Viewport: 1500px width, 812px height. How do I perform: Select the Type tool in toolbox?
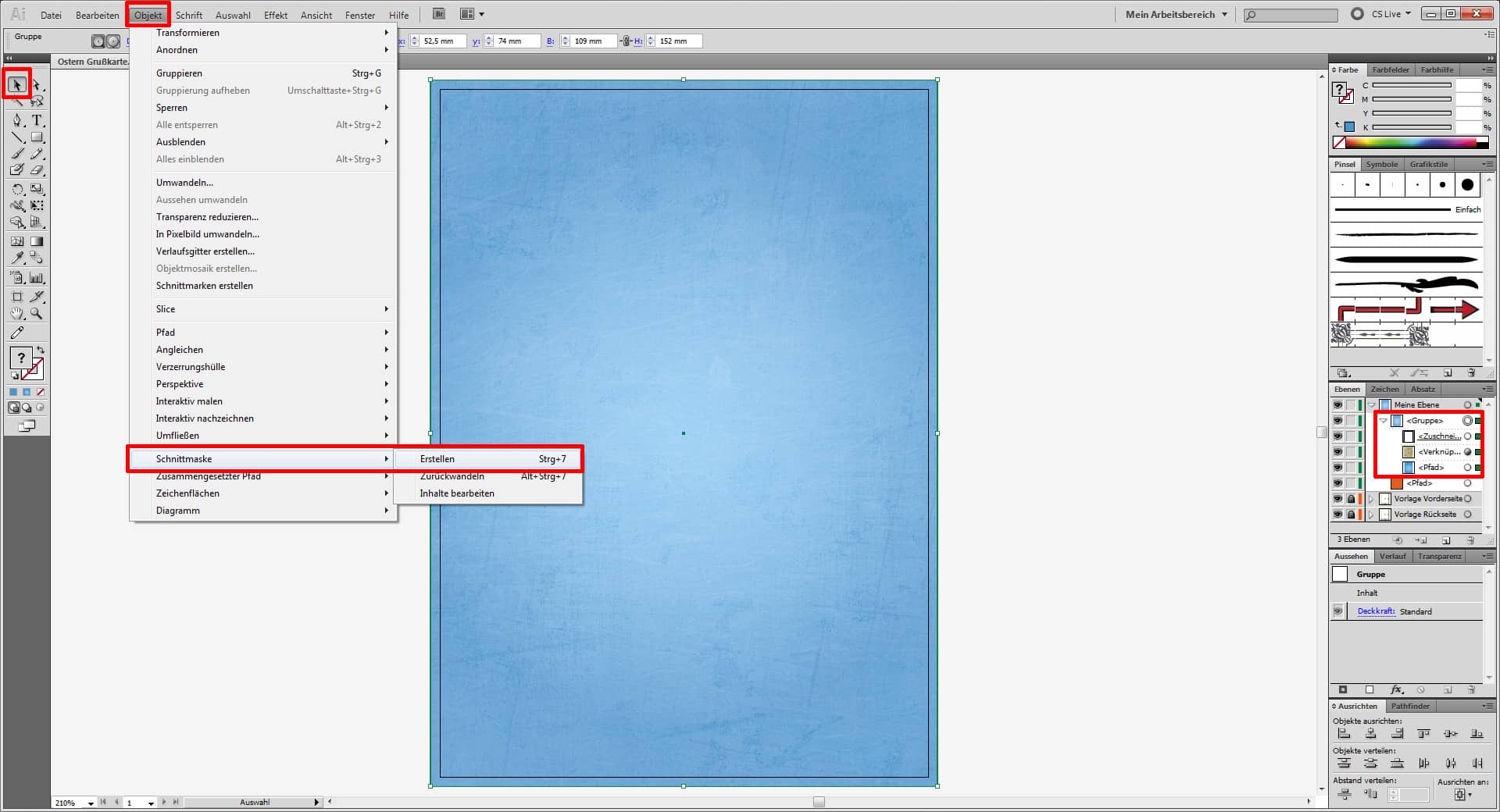[x=37, y=120]
